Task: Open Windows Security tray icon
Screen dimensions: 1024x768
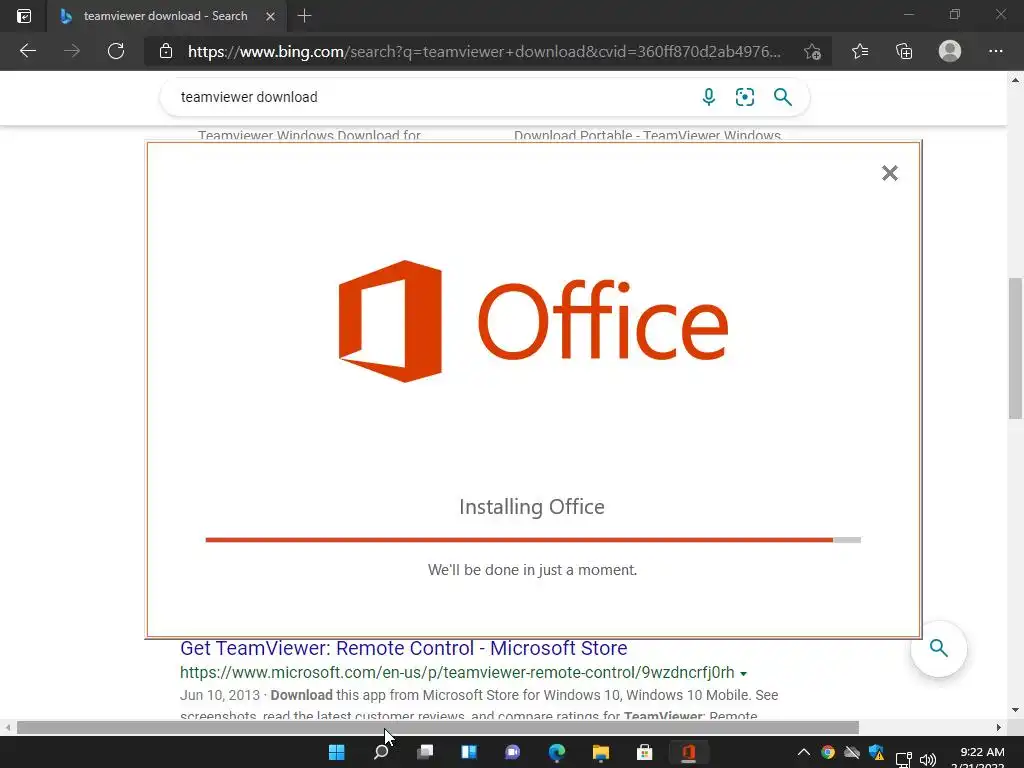Action: click(876, 752)
